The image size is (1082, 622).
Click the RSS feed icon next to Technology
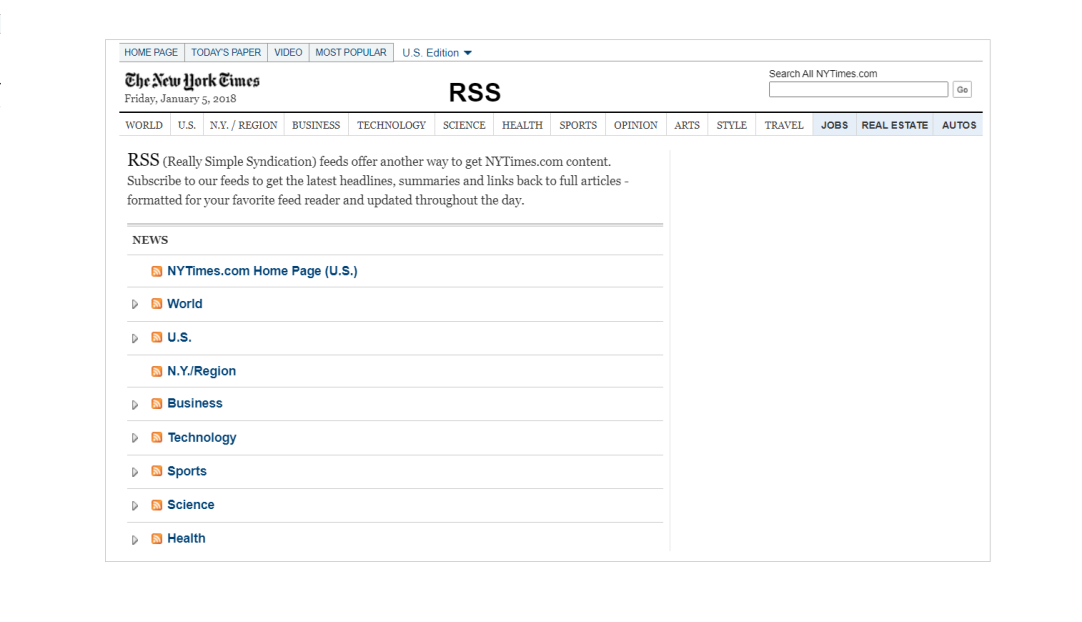point(157,438)
